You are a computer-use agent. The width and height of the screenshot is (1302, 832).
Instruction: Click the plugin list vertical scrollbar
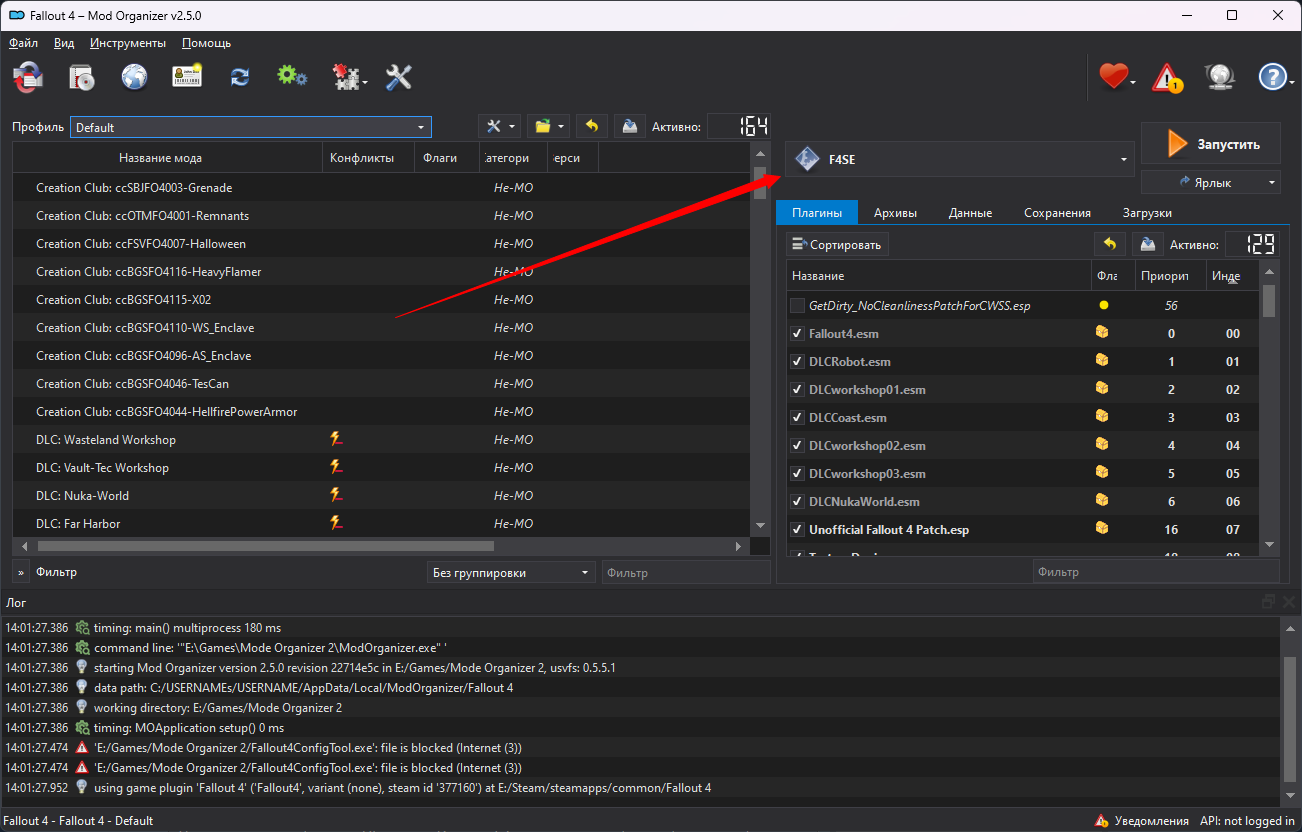(1269, 301)
